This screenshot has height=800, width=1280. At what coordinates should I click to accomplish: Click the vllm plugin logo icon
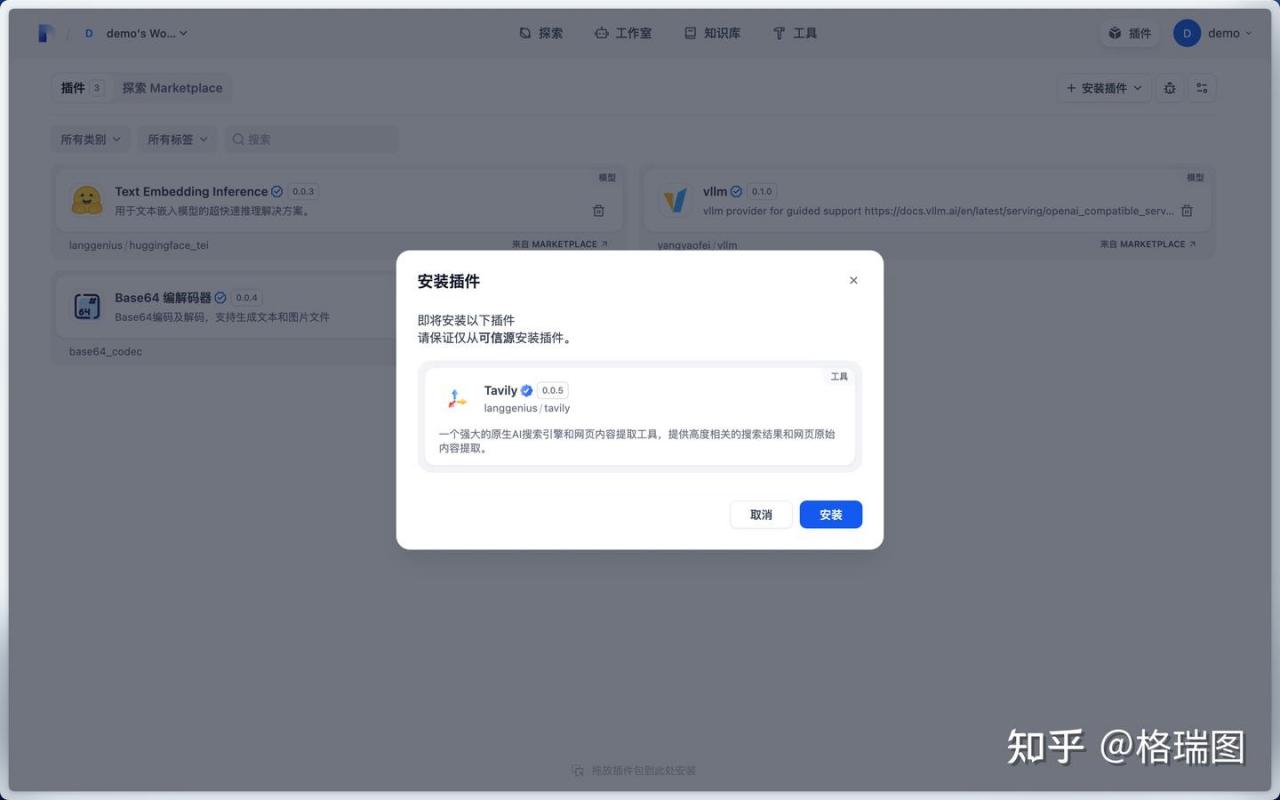675,200
